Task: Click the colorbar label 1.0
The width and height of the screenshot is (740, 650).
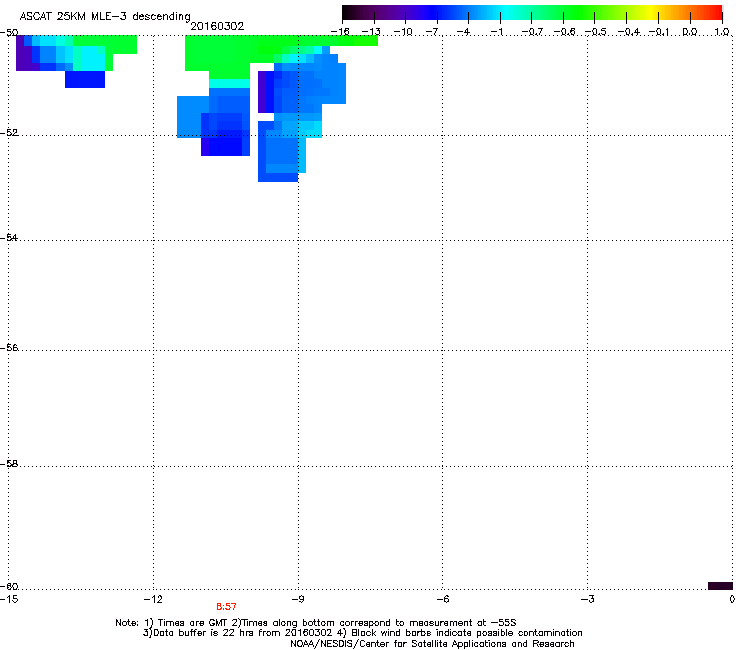Action: 722,32
